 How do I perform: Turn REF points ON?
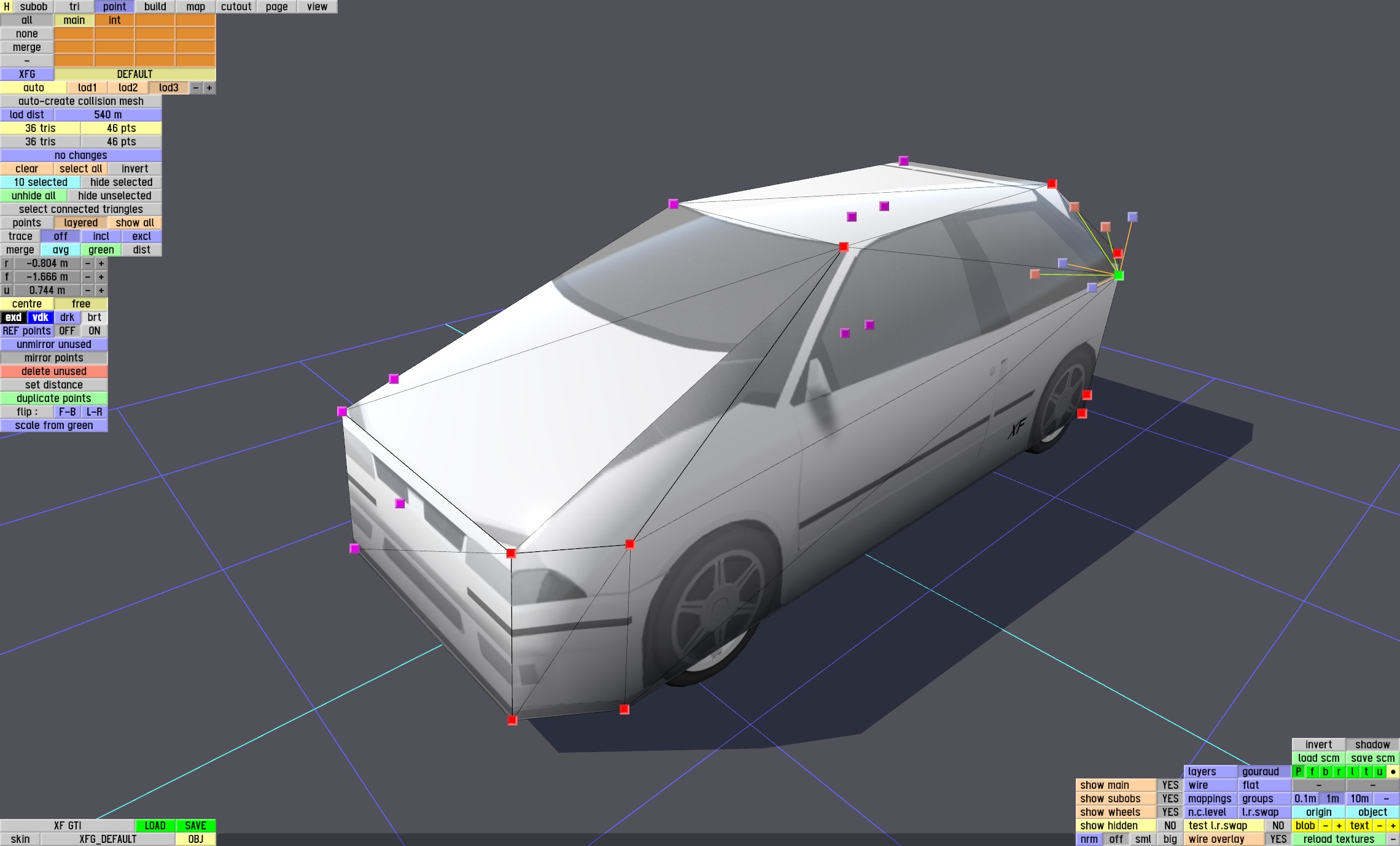click(94, 331)
